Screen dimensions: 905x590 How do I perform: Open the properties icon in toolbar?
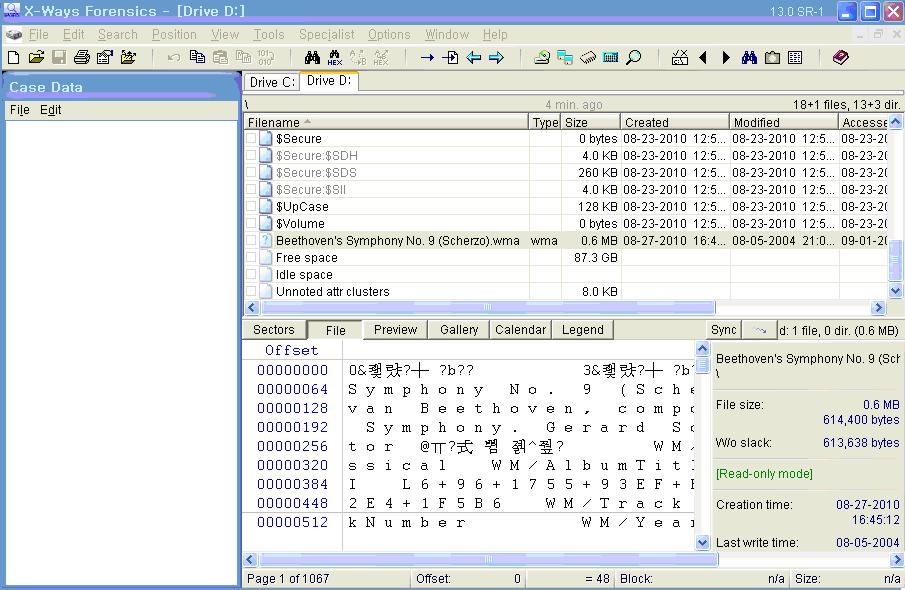[x=105, y=57]
